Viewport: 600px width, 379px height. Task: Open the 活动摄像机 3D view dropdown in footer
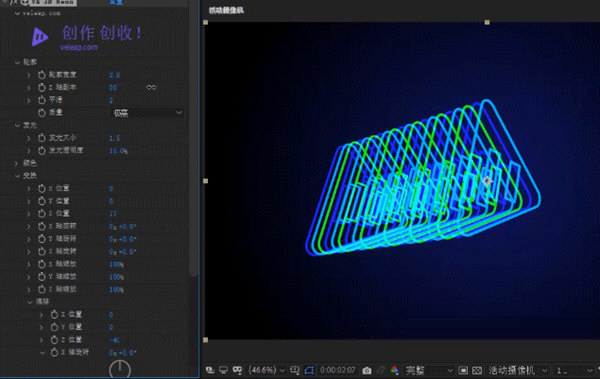tap(517, 370)
